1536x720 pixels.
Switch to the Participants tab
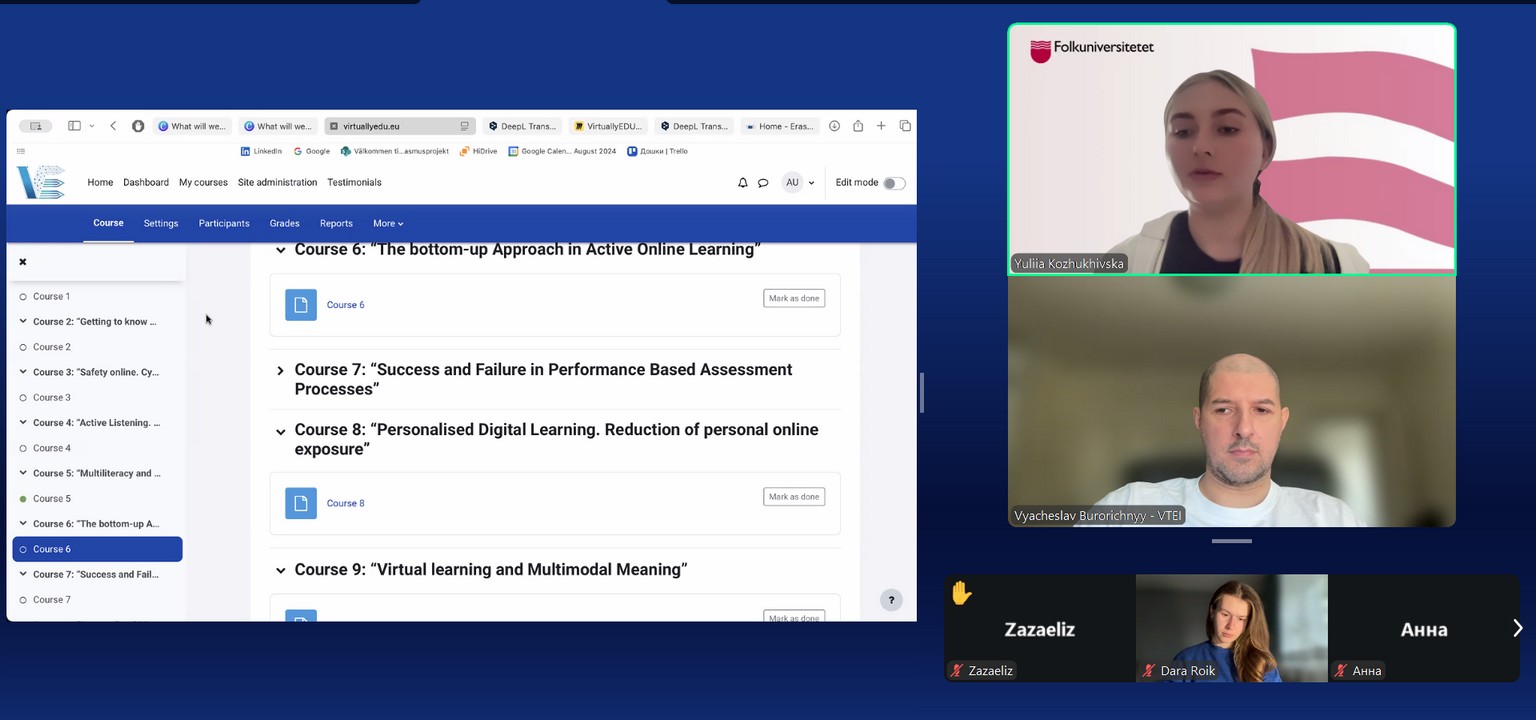[224, 224]
